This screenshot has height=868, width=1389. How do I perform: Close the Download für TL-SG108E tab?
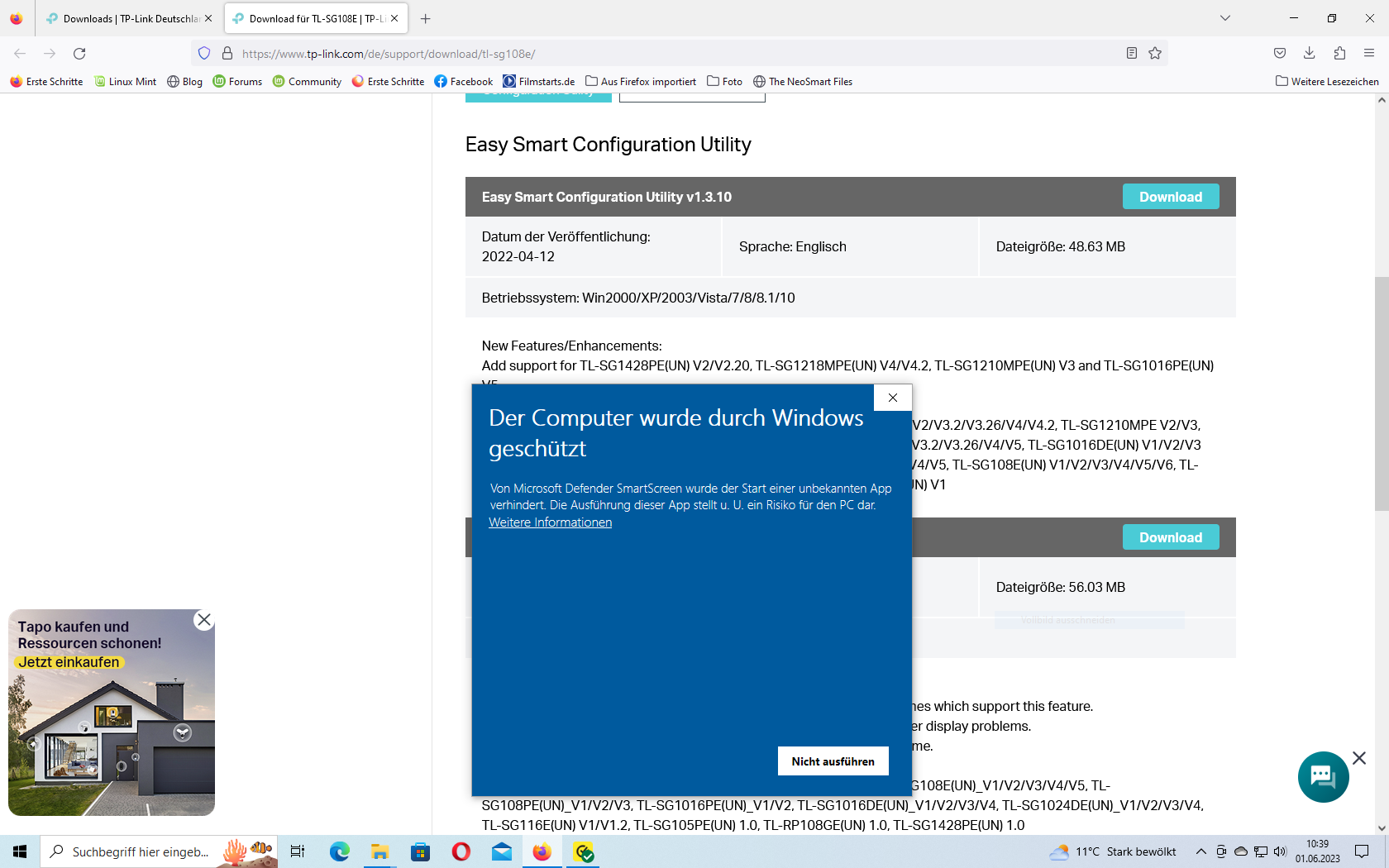pyautogui.click(x=394, y=18)
